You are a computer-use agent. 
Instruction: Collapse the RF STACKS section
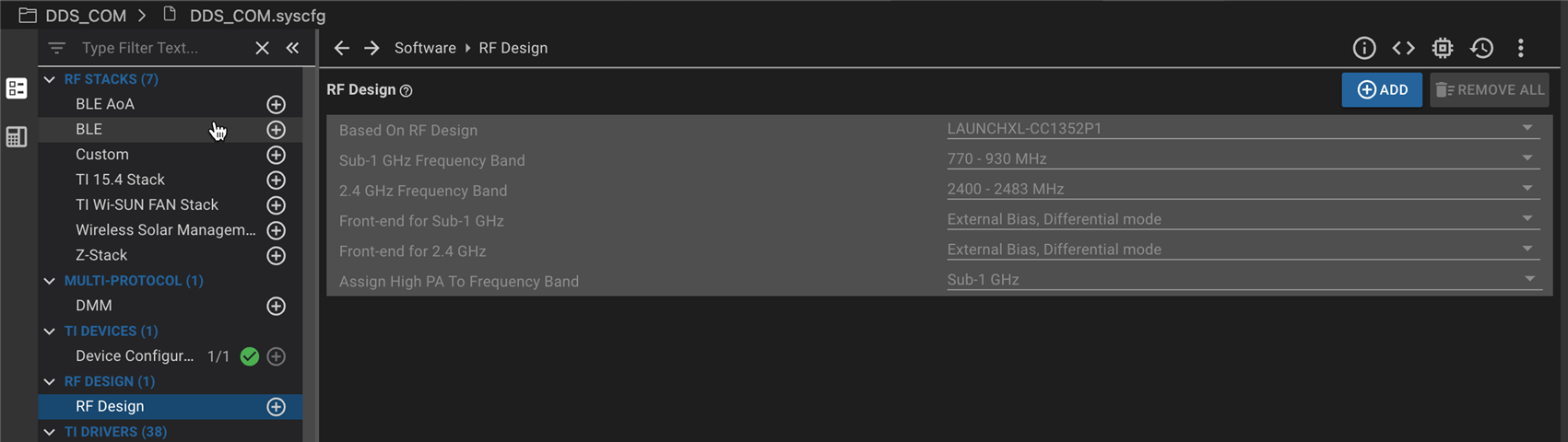(x=50, y=79)
